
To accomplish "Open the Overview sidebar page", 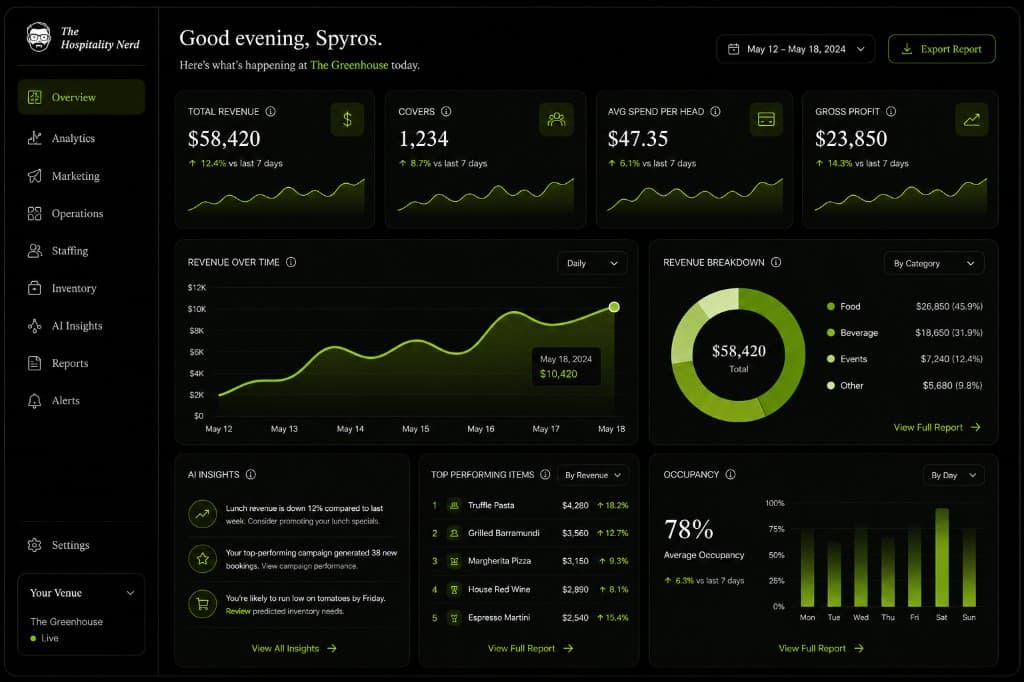I will (x=81, y=97).
